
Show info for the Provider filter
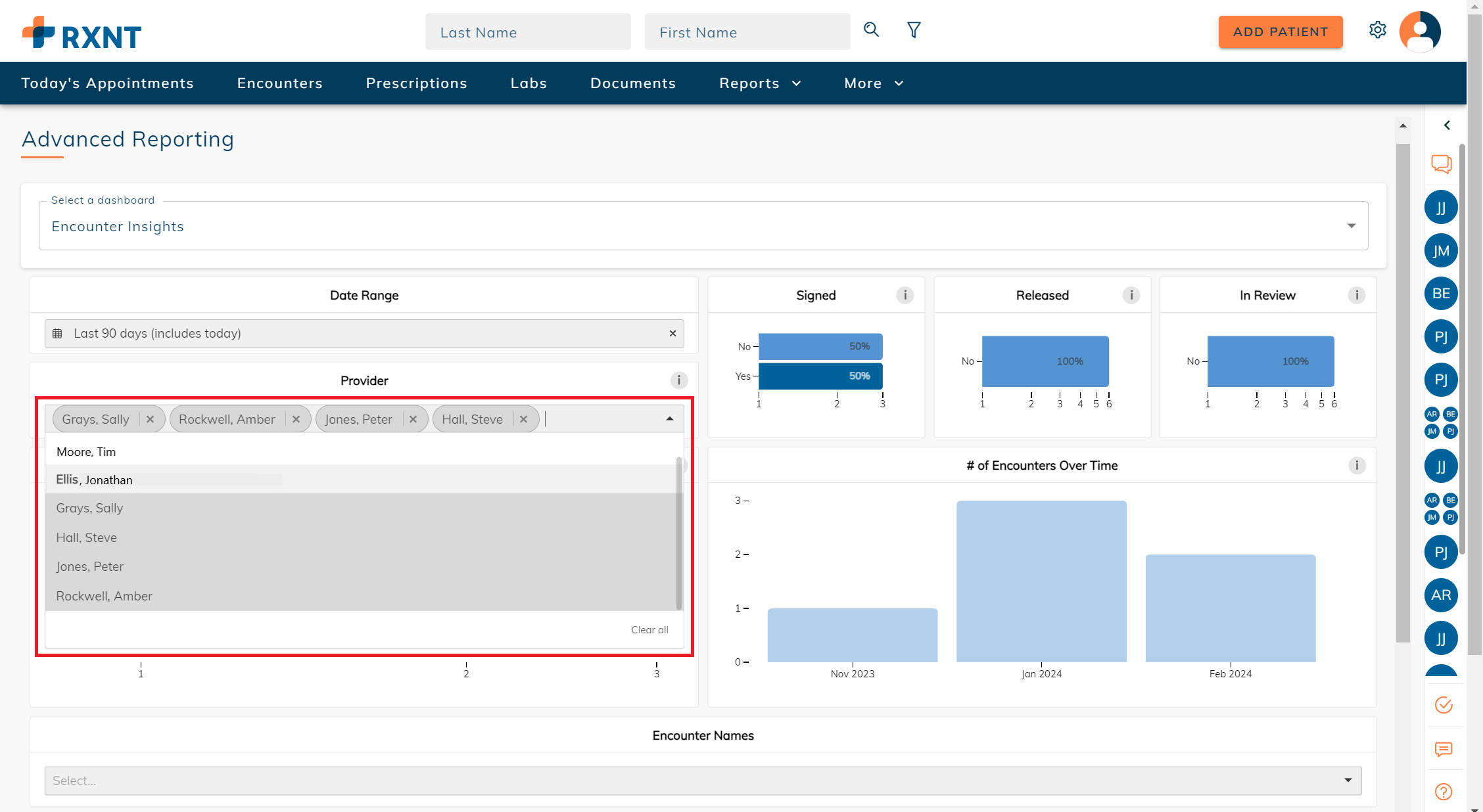(679, 380)
